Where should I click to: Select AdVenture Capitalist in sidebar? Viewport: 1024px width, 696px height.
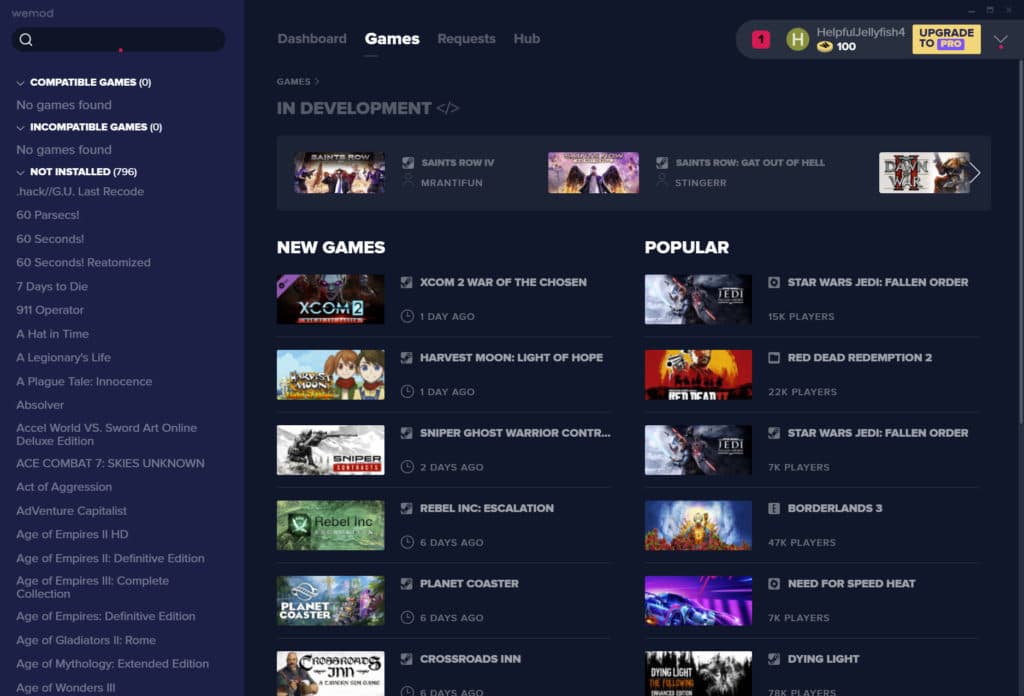pyautogui.click(x=71, y=511)
